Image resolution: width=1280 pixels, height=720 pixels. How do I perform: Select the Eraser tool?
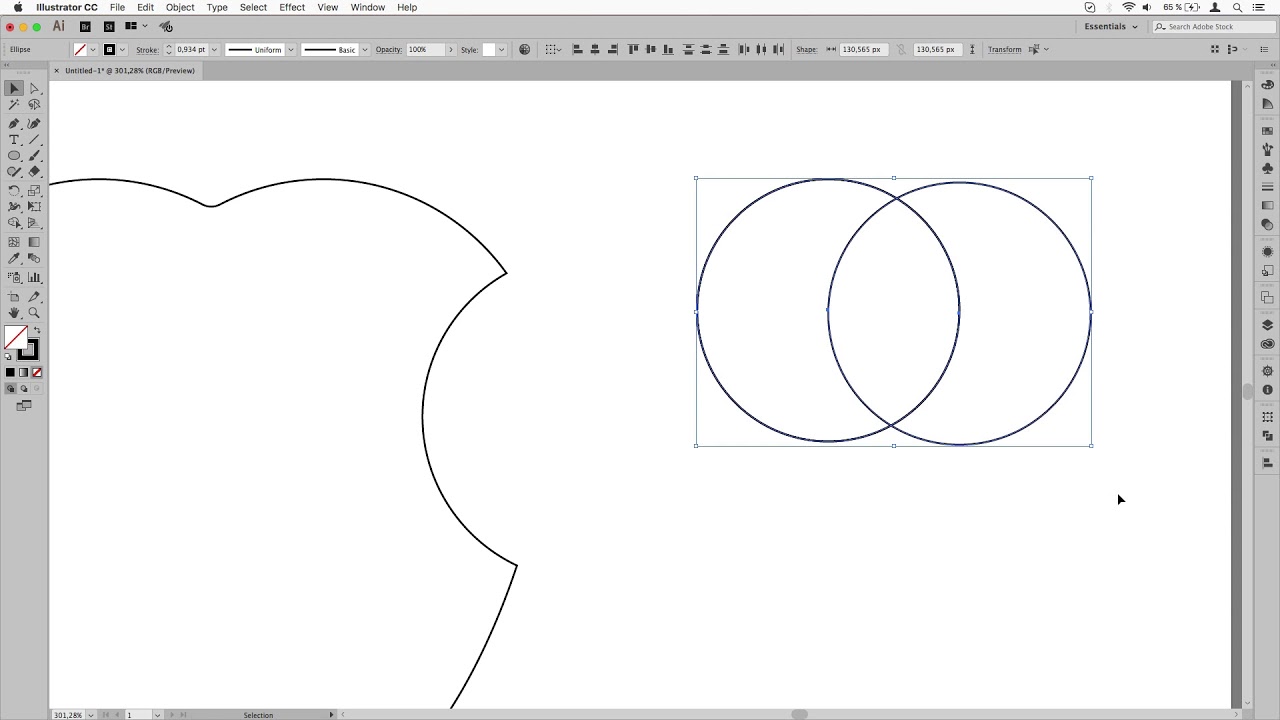tap(34, 172)
